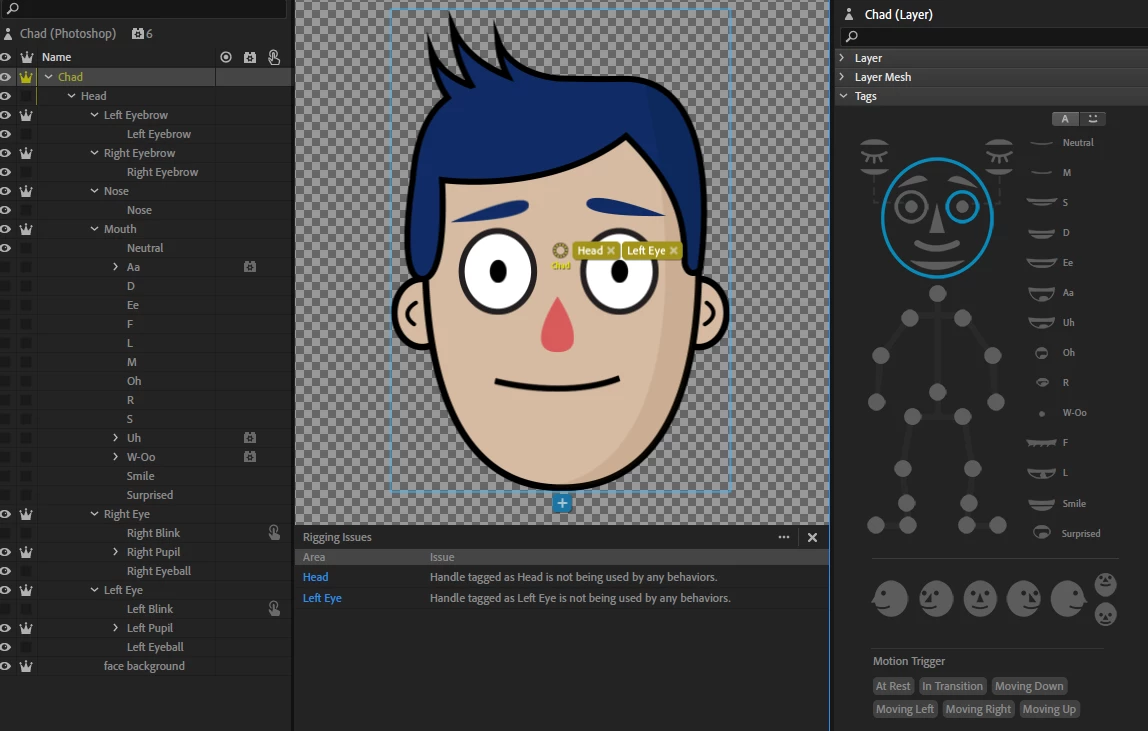Toggle visibility of Right Eye group

6,514
